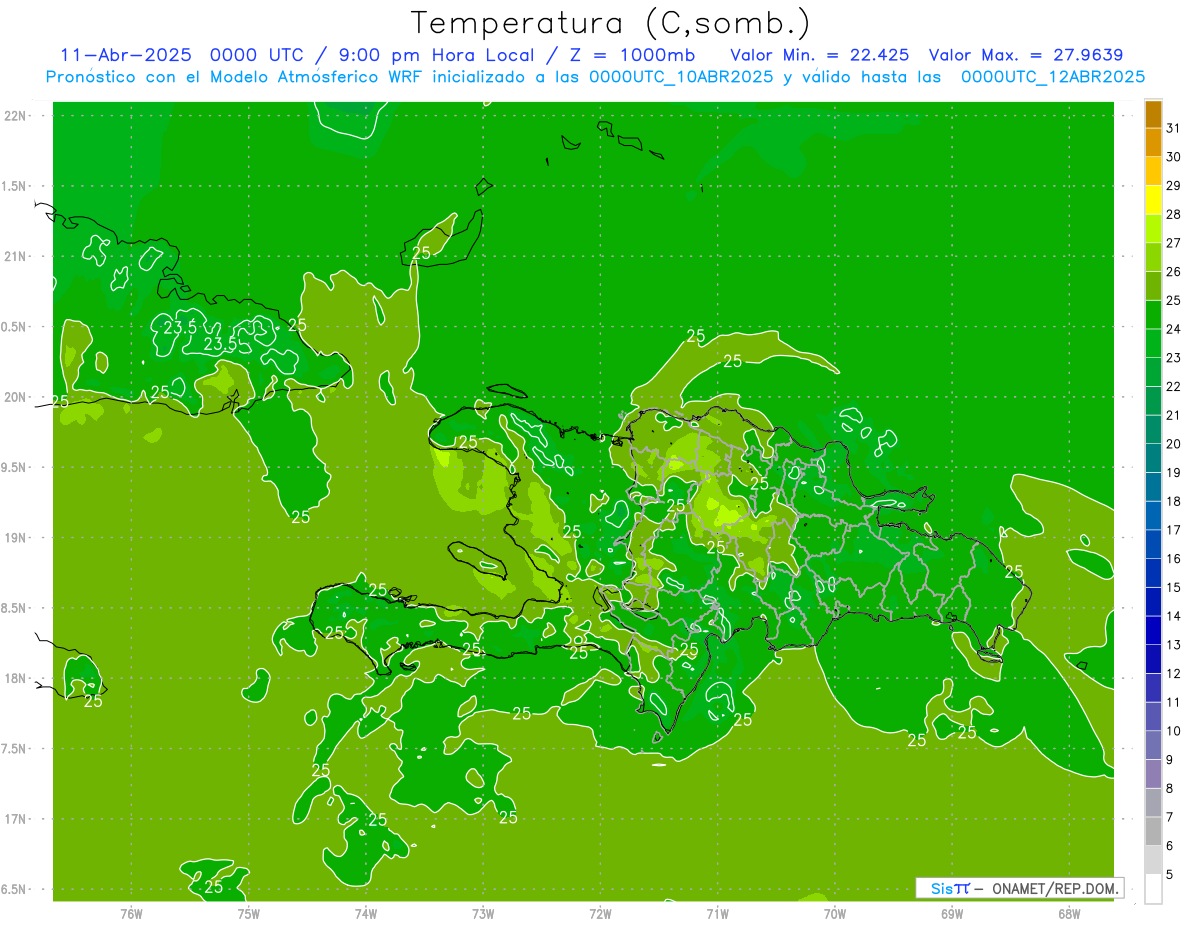
Task: Click the 'Z = 1000mb' level text
Action: click(630, 54)
